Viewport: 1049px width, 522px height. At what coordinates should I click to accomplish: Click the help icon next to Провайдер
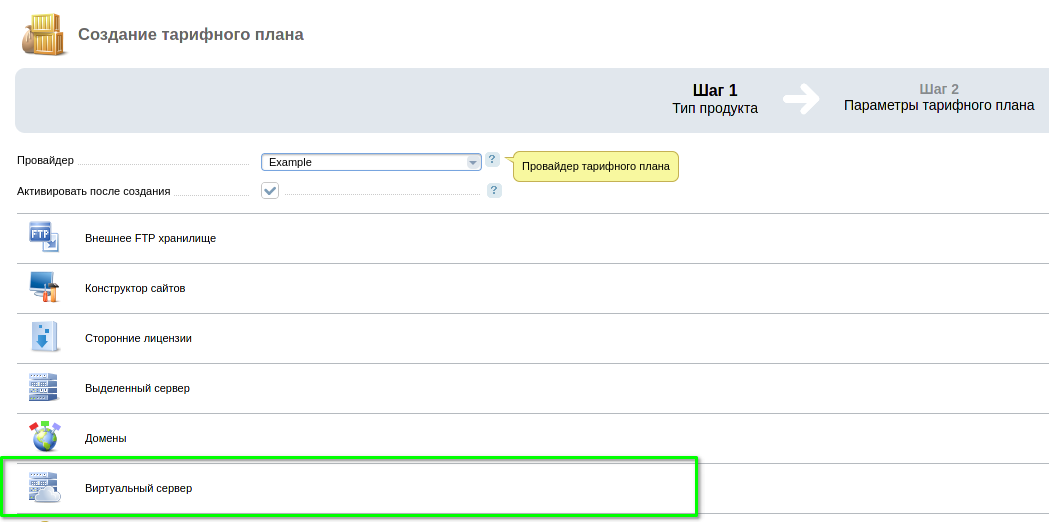pos(492,160)
